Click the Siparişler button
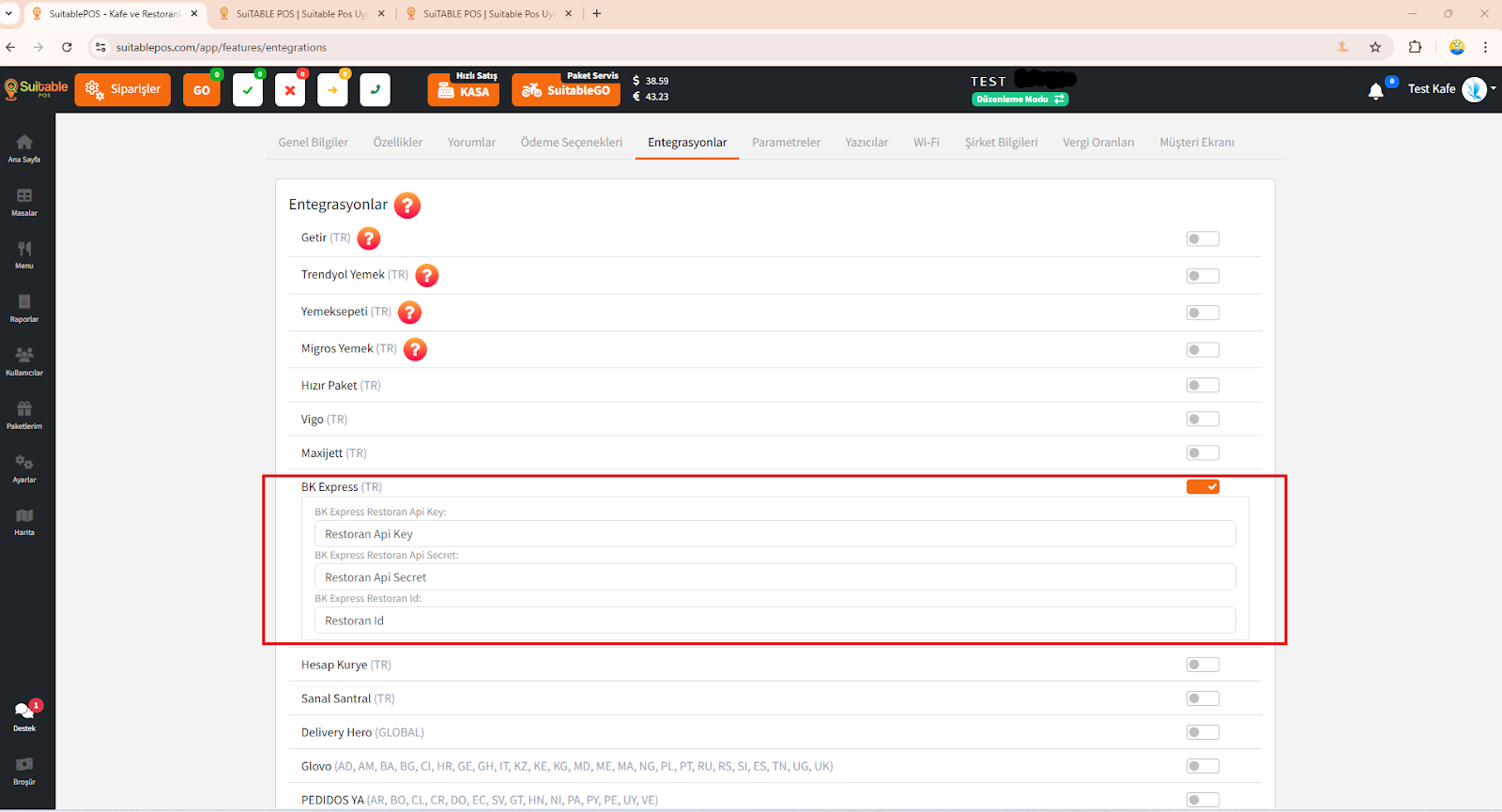1502x812 pixels. point(123,90)
